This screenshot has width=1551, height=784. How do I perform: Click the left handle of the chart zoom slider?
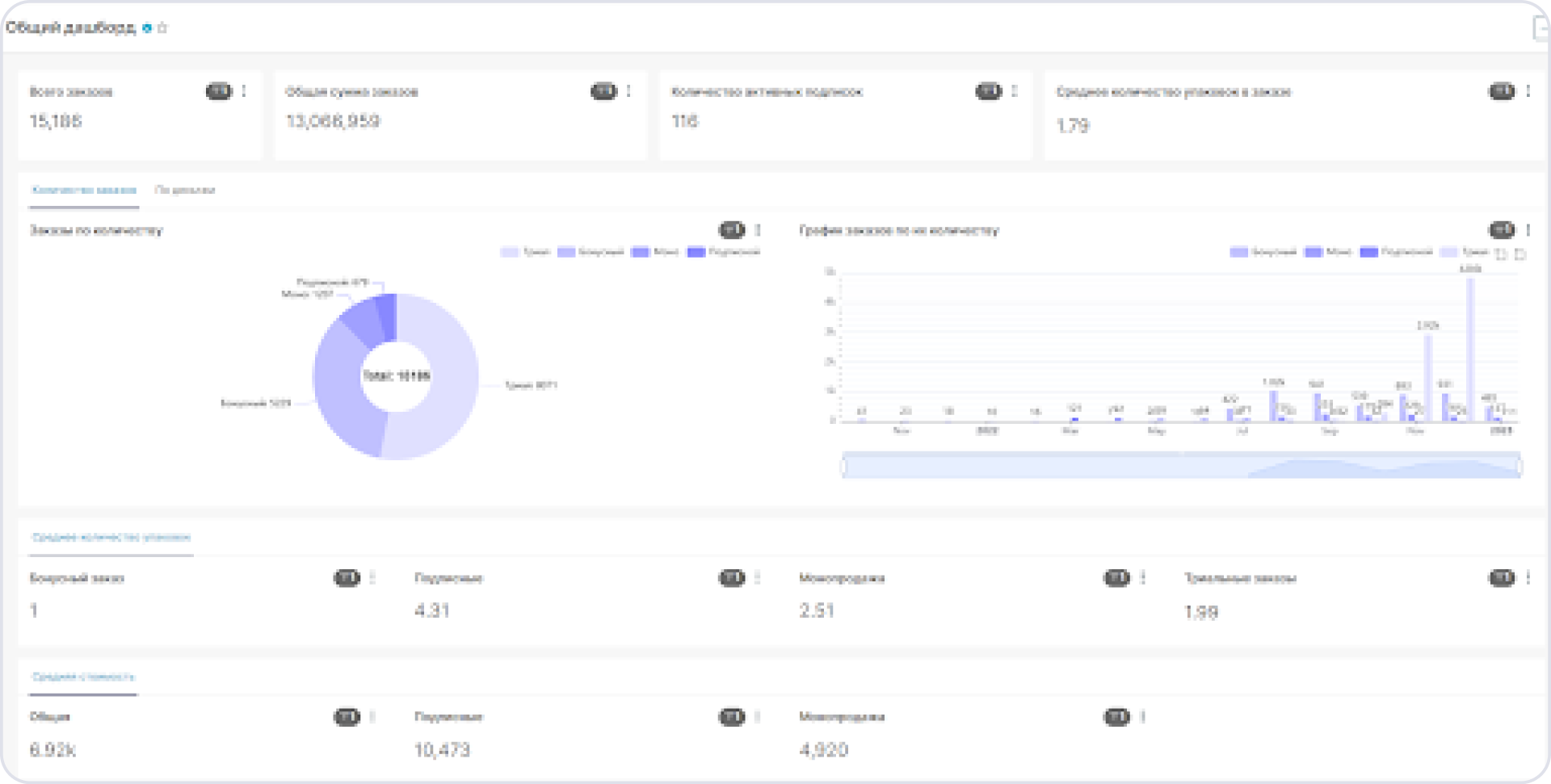pos(844,466)
